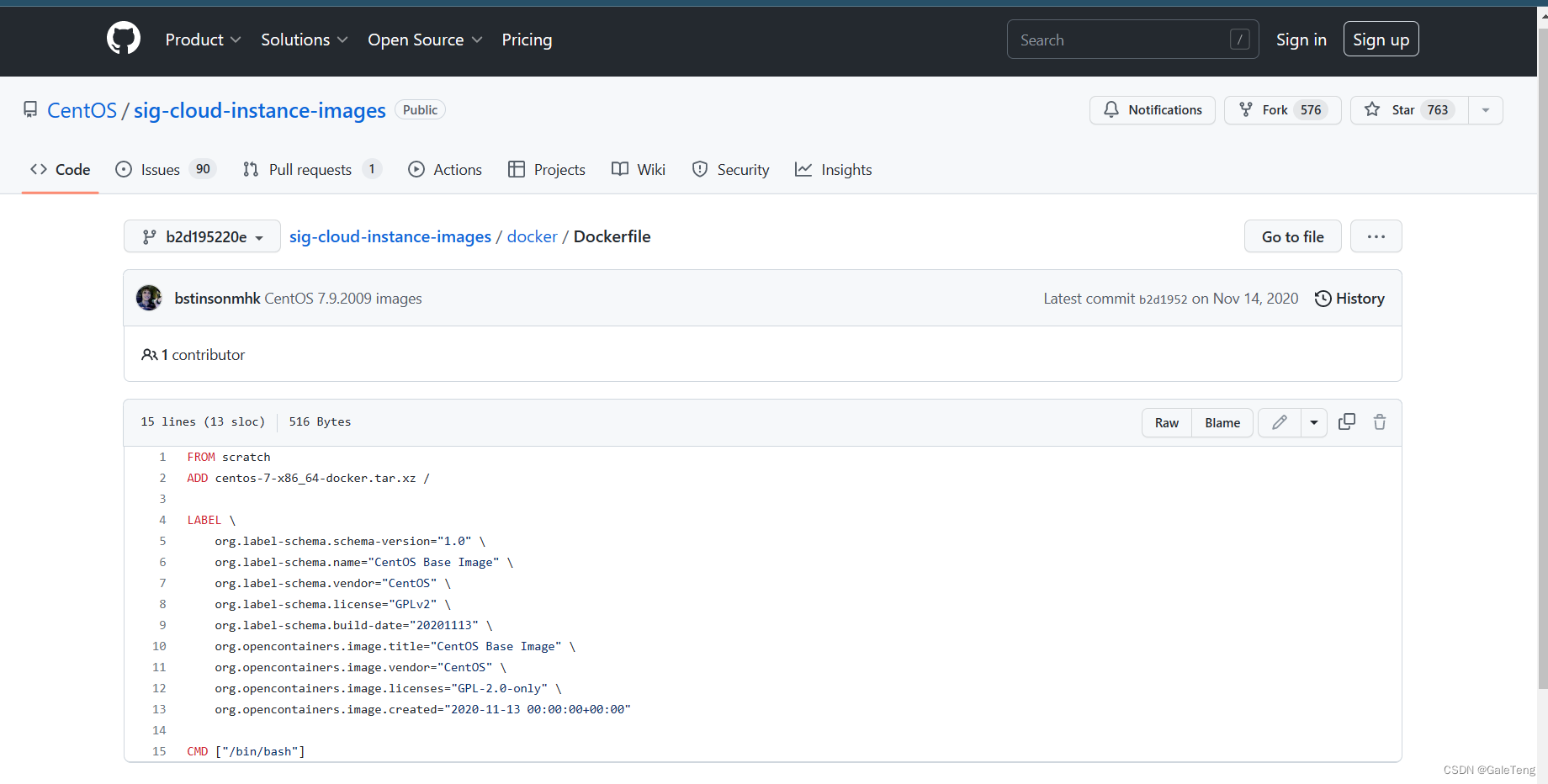Click the Sign in link
This screenshot has height=784, width=1548.
(x=1301, y=40)
